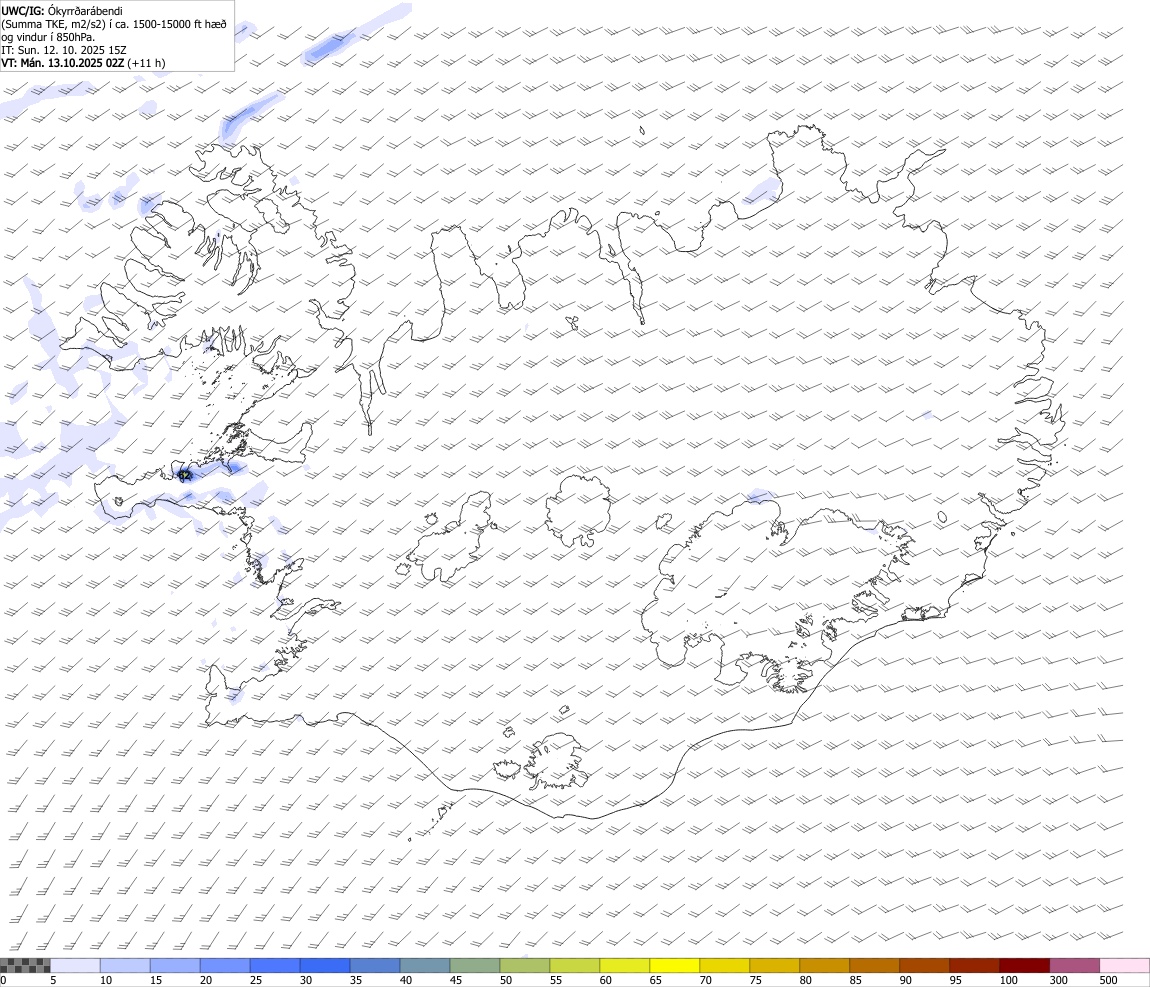1150x987 pixels.
Task: Click the 70–75 golden yellow legend swatch
Action: pyautogui.click(x=725, y=965)
